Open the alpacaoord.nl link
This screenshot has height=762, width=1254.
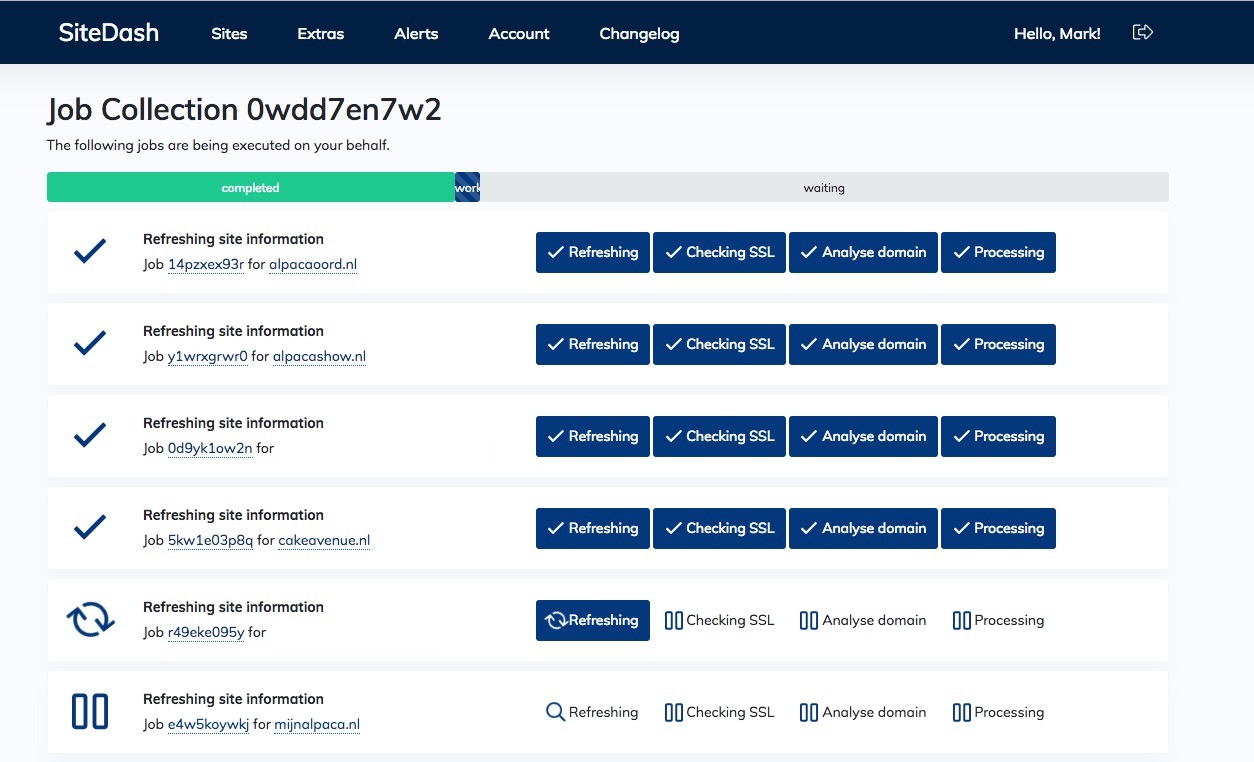[x=313, y=263]
